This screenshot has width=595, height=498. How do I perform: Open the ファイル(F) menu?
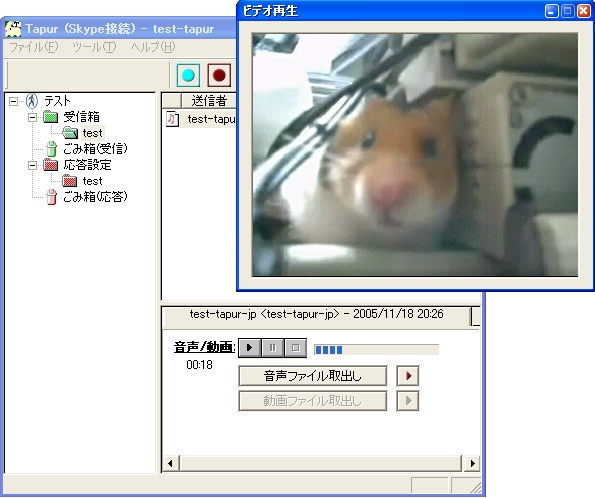click(33, 47)
